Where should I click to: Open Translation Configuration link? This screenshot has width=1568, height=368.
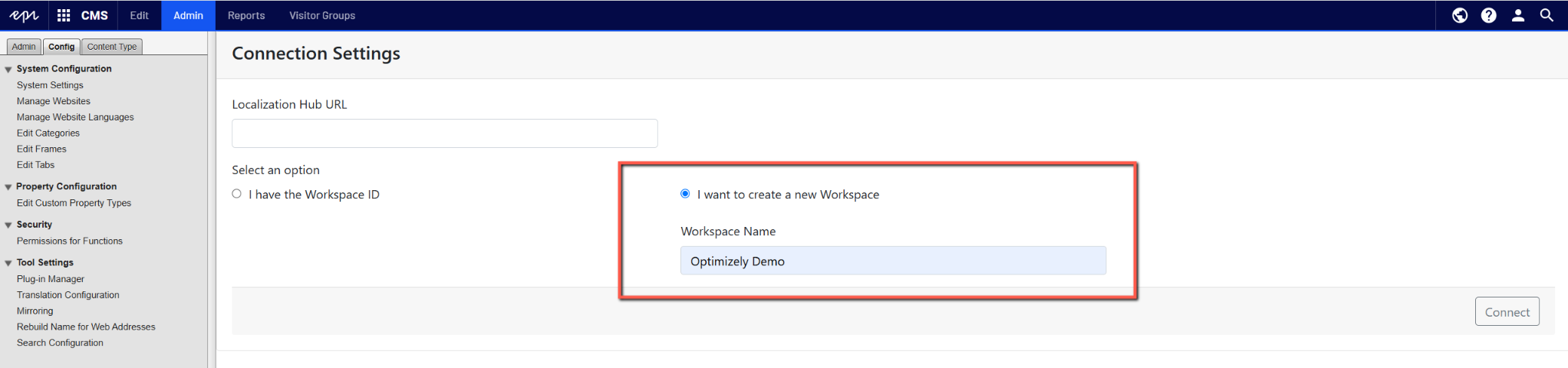coord(68,295)
